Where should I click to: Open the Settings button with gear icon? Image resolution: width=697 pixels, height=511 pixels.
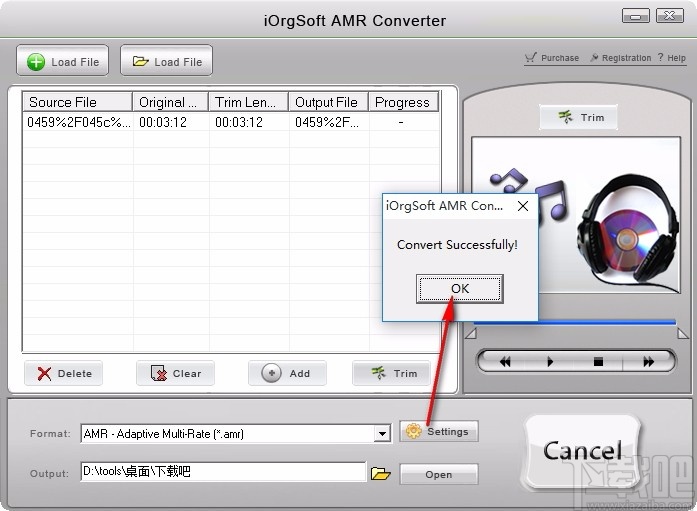pos(439,431)
